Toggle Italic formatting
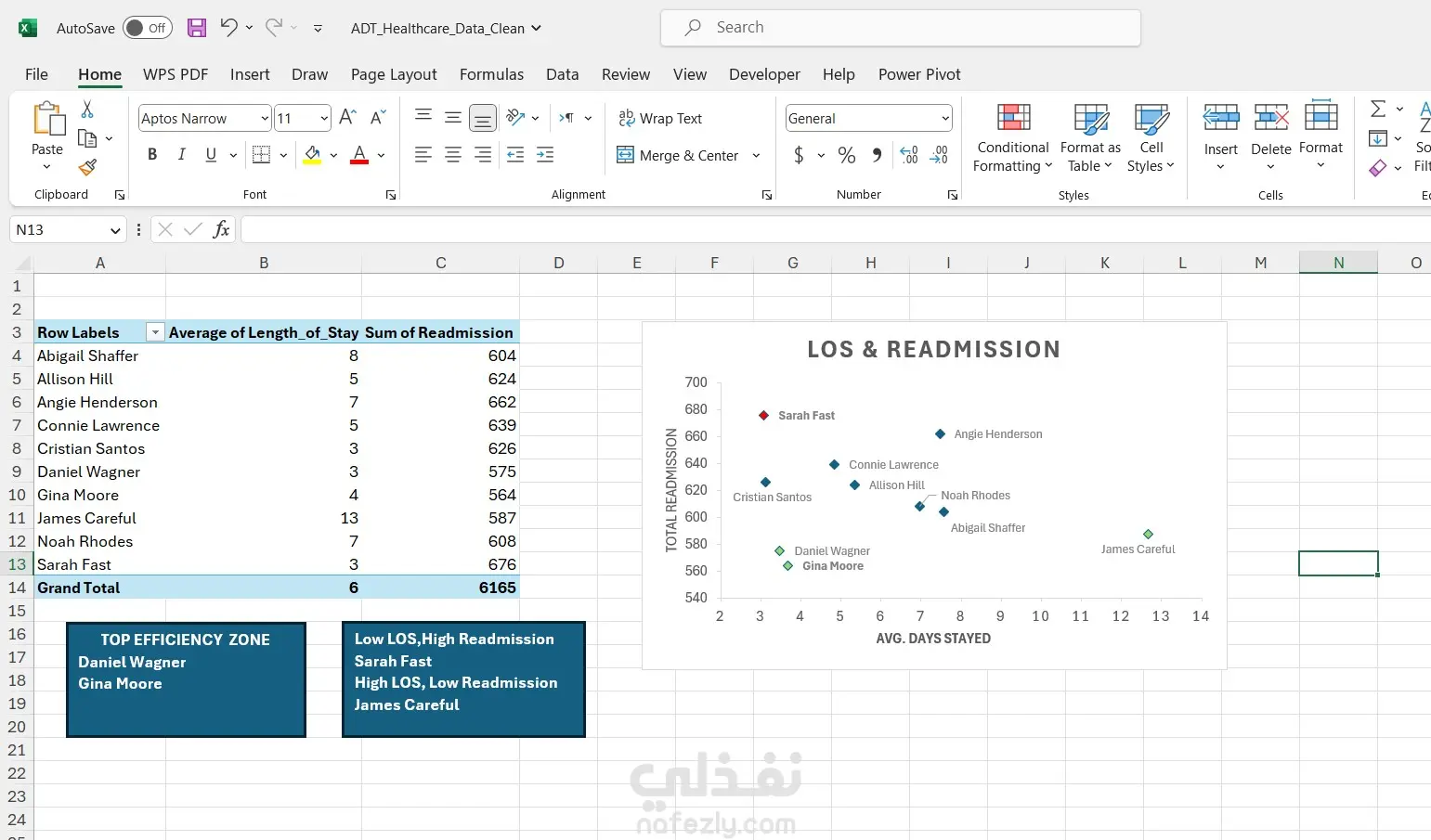 point(182,155)
